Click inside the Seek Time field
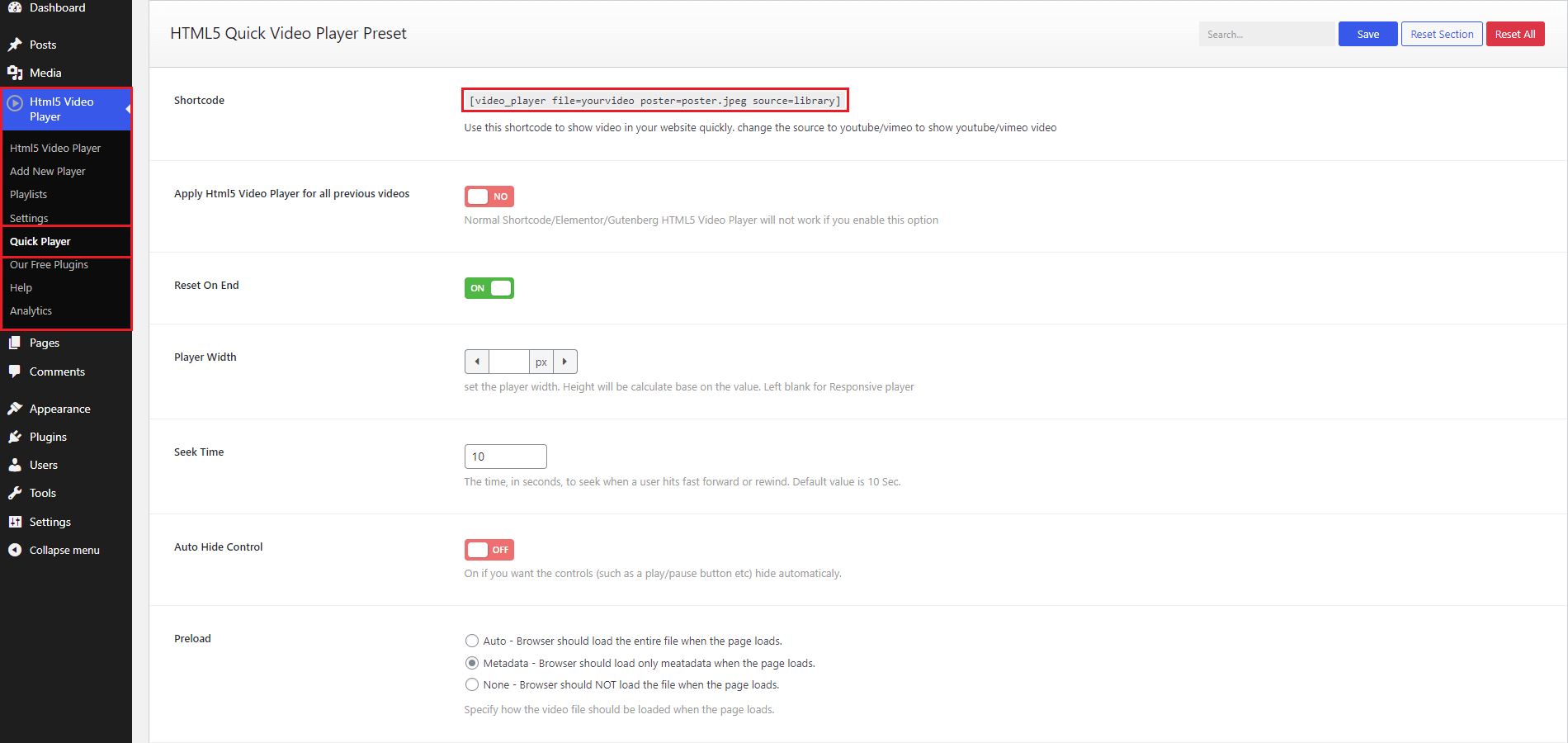The image size is (1568, 743). (505, 456)
